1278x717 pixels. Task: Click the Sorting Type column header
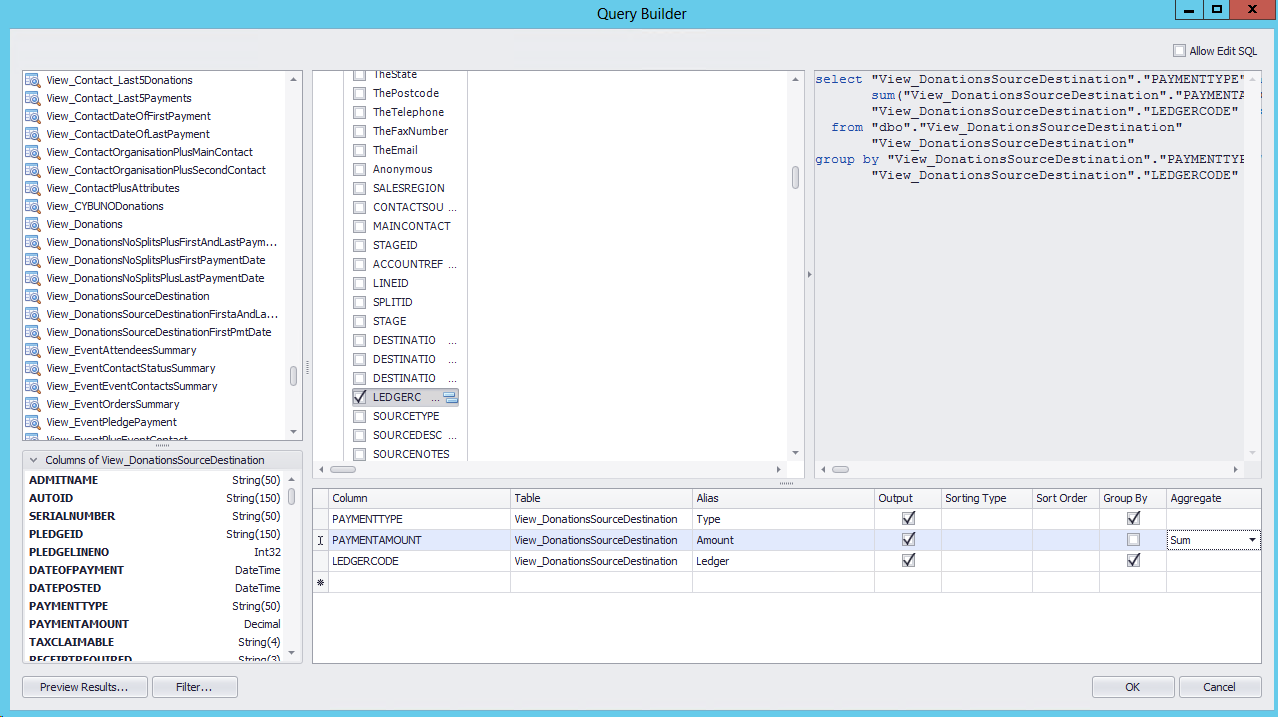986,498
